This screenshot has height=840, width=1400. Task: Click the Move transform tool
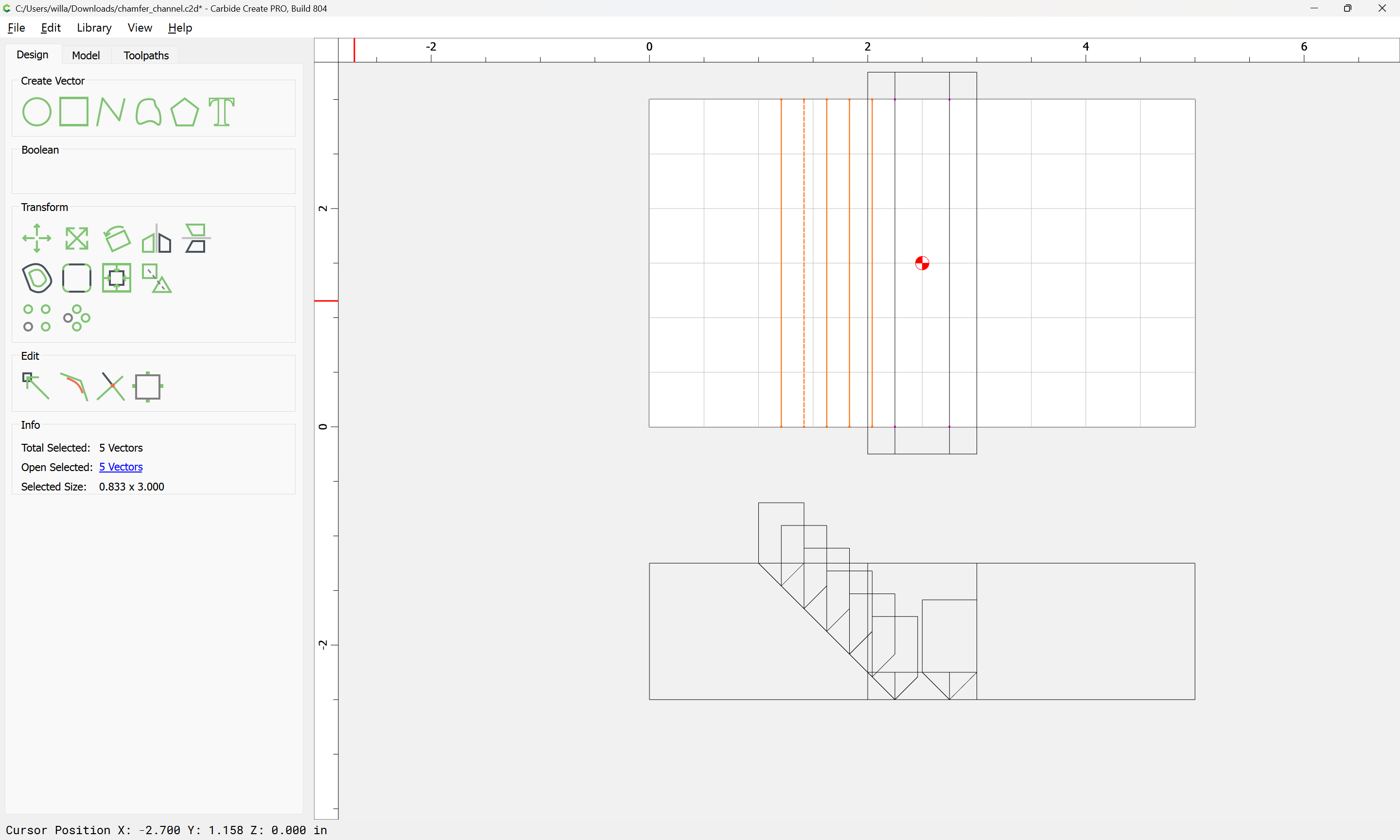(37, 238)
